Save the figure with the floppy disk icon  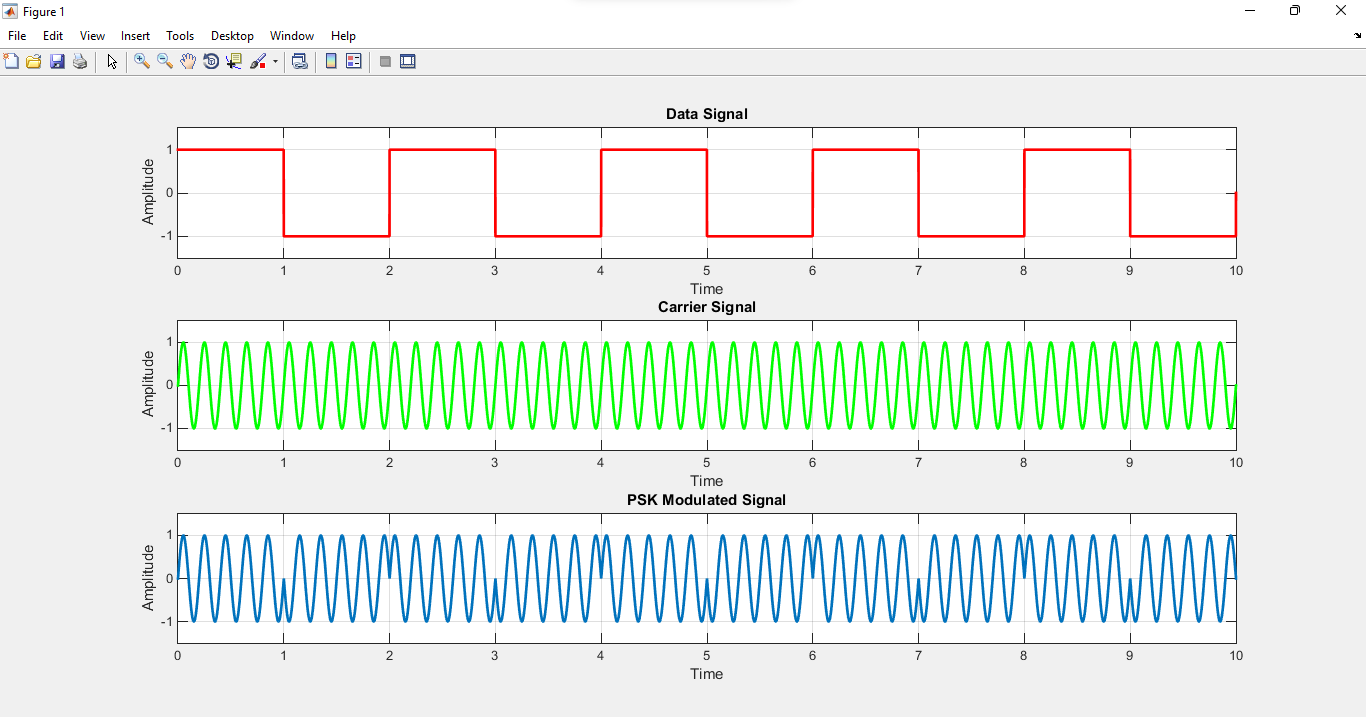point(57,62)
